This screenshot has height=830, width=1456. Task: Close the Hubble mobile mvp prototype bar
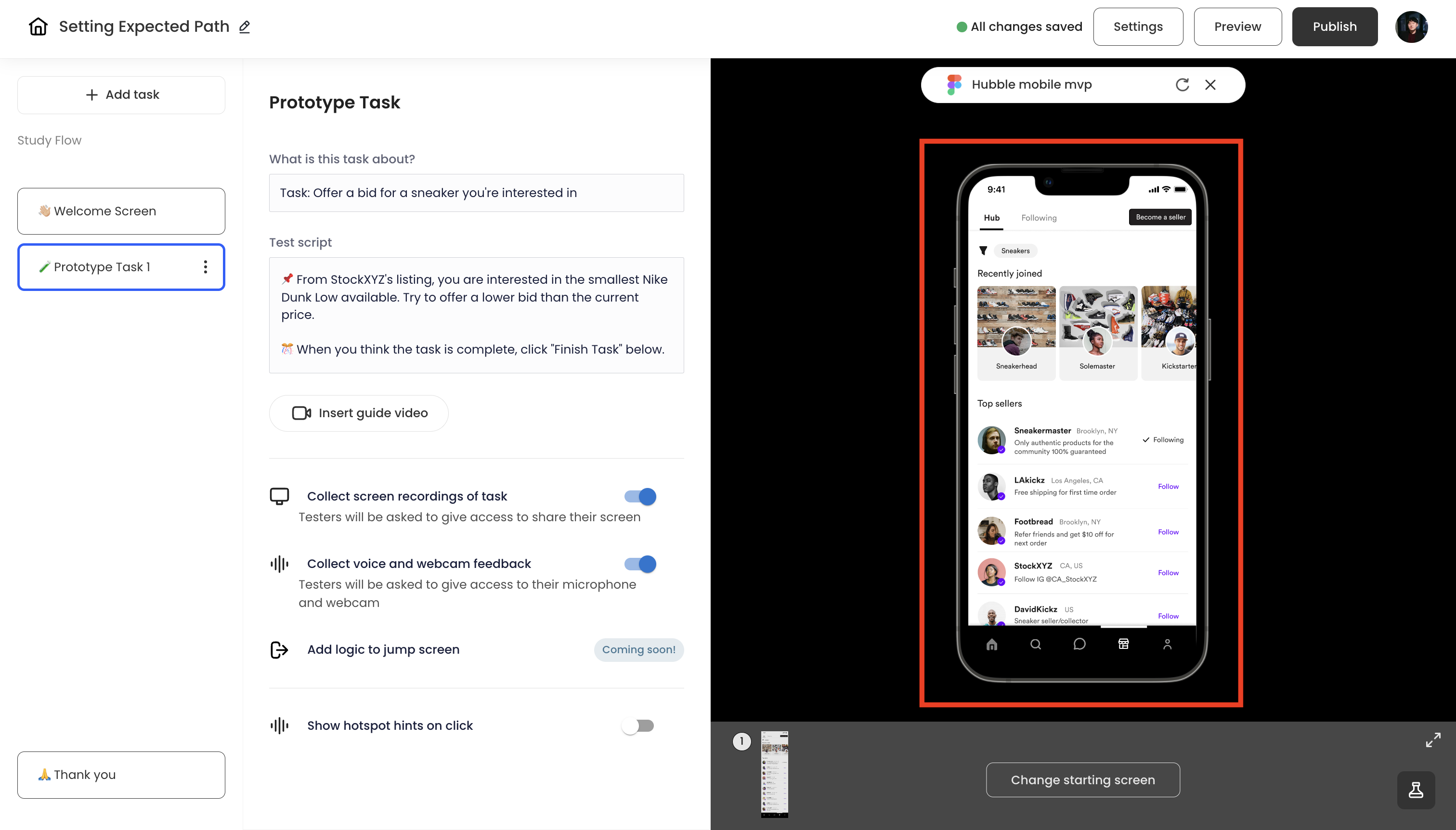coord(1210,85)
